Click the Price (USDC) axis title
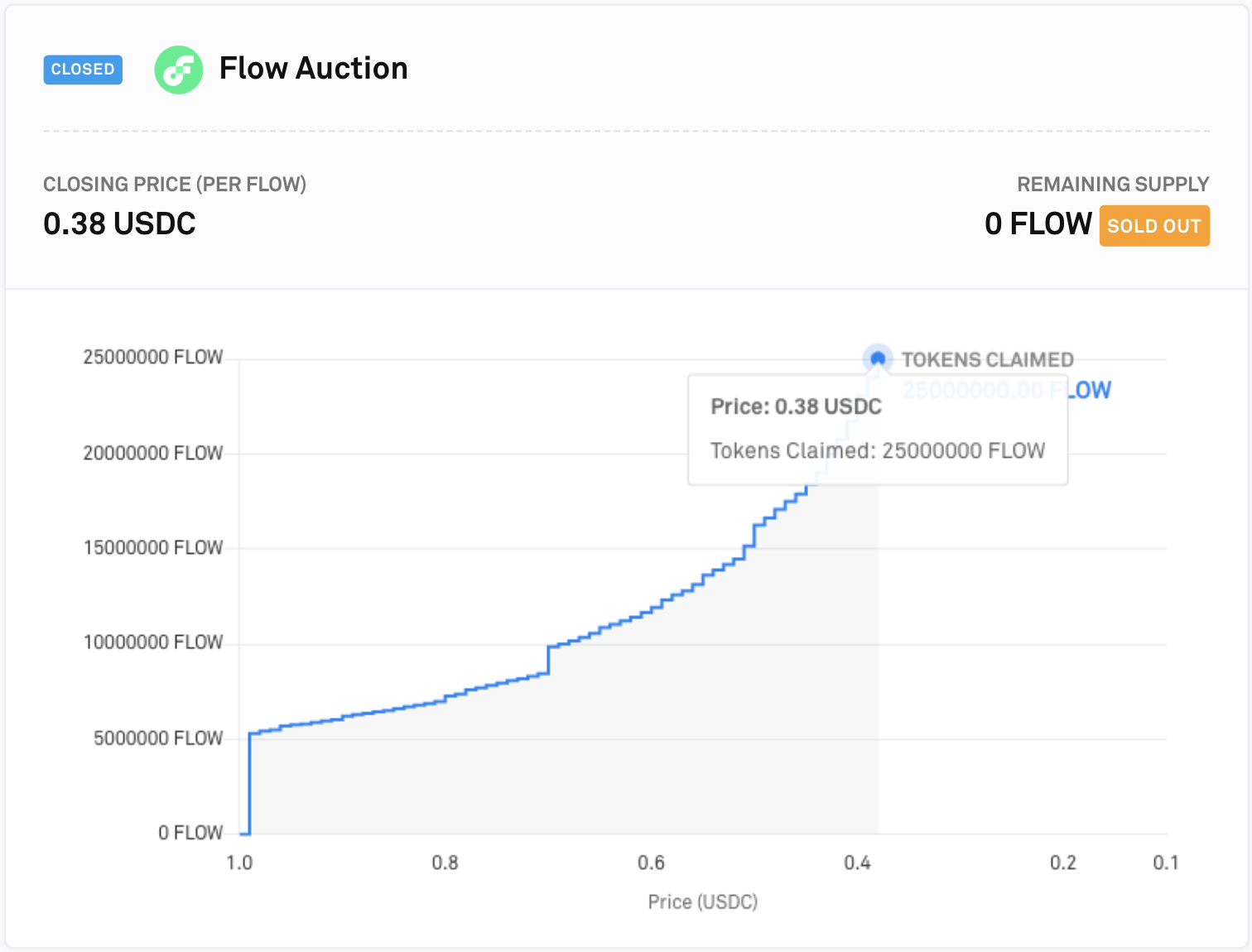The width and height of the screenshot is (1252, 952). pyautogui.click(x=703, y=902)
